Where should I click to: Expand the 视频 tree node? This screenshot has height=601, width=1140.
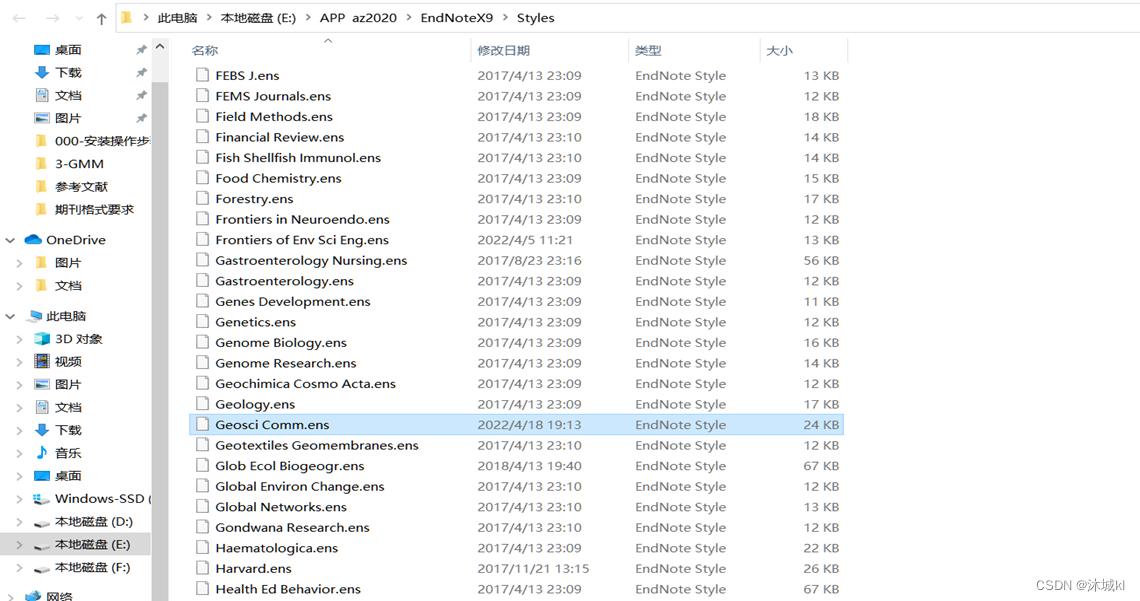(x=20, y=361)
